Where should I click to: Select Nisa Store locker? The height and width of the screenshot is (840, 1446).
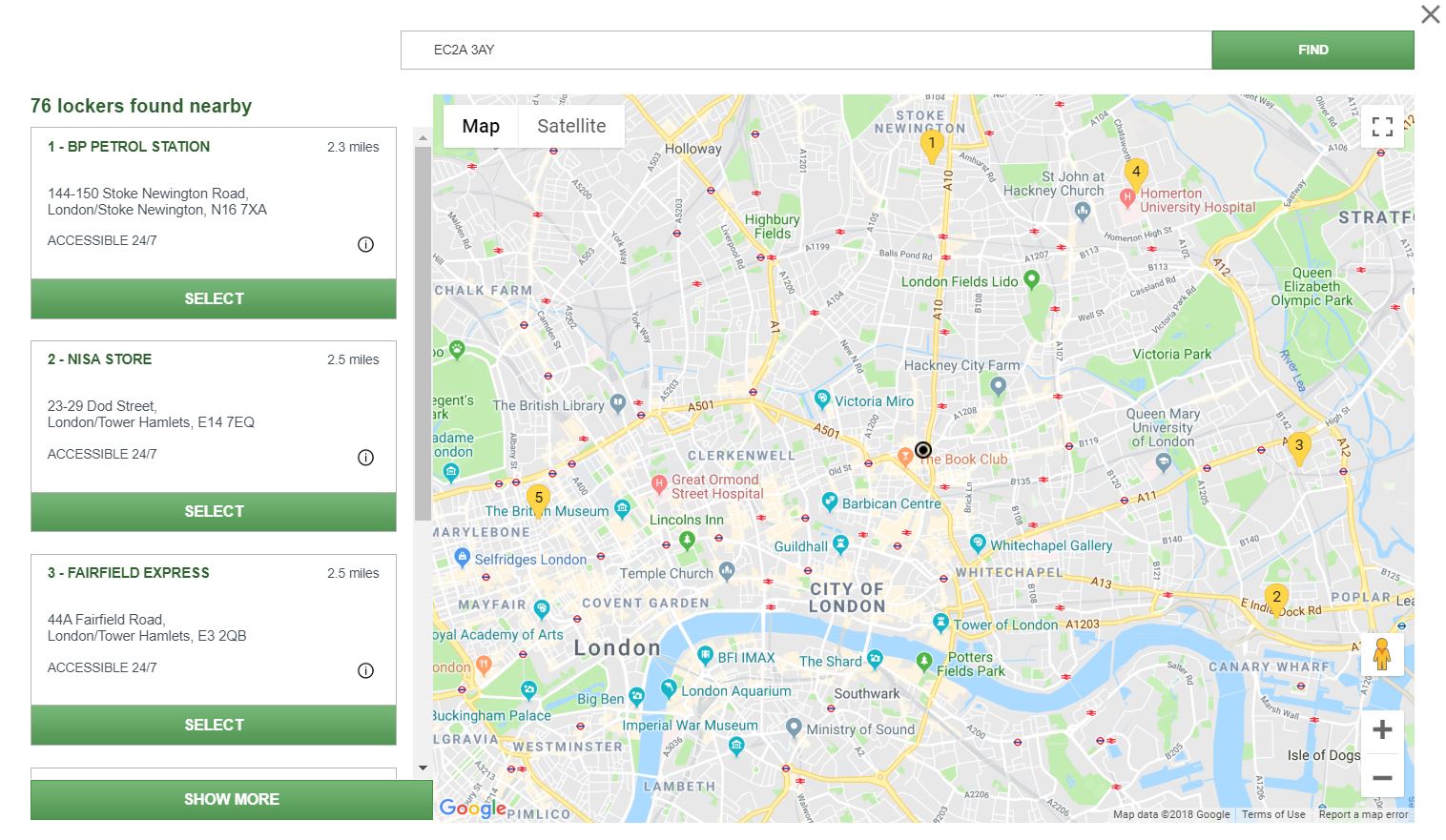[x=214, y=511]
